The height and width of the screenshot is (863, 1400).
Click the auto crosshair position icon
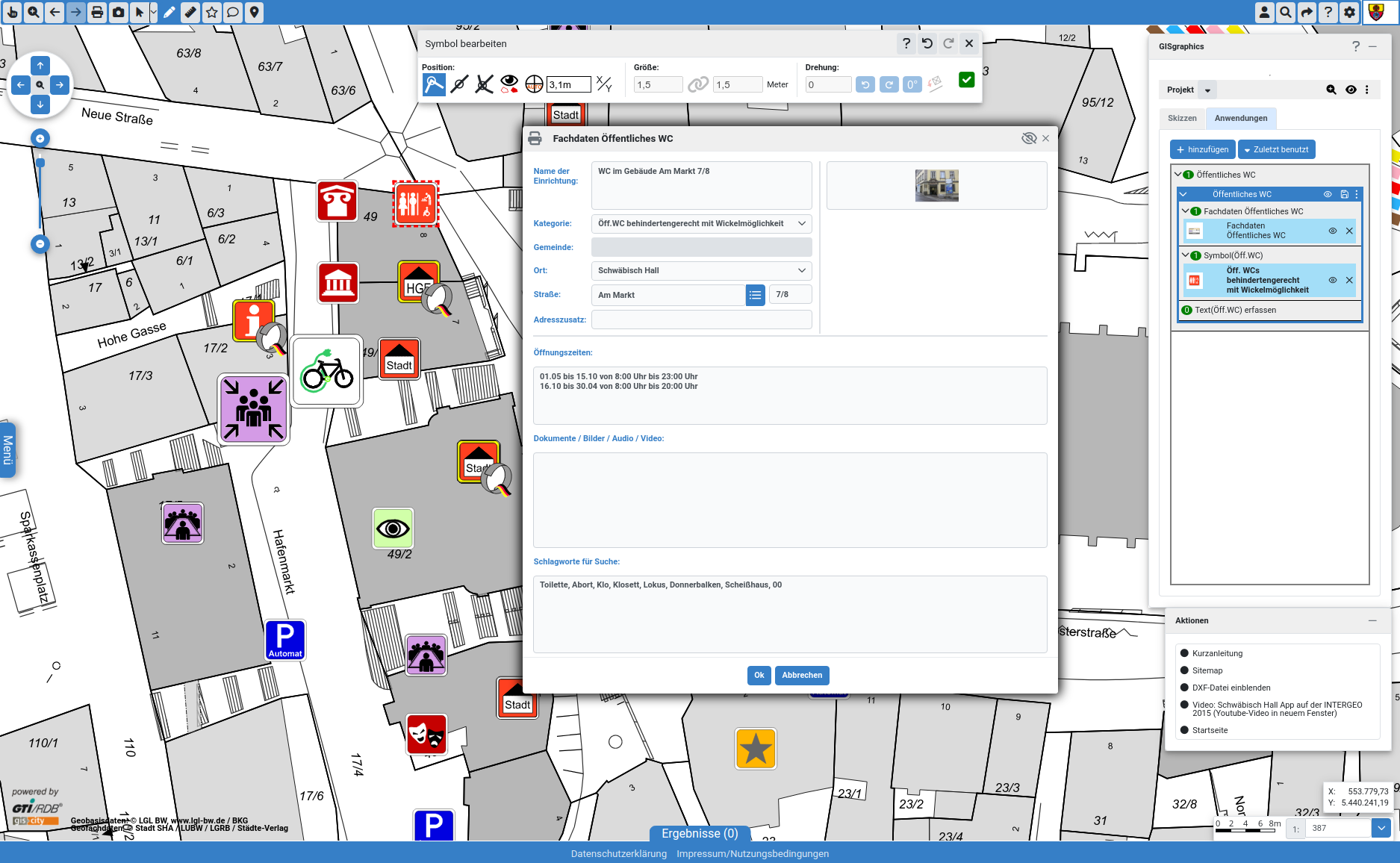(x=534, y=84)
